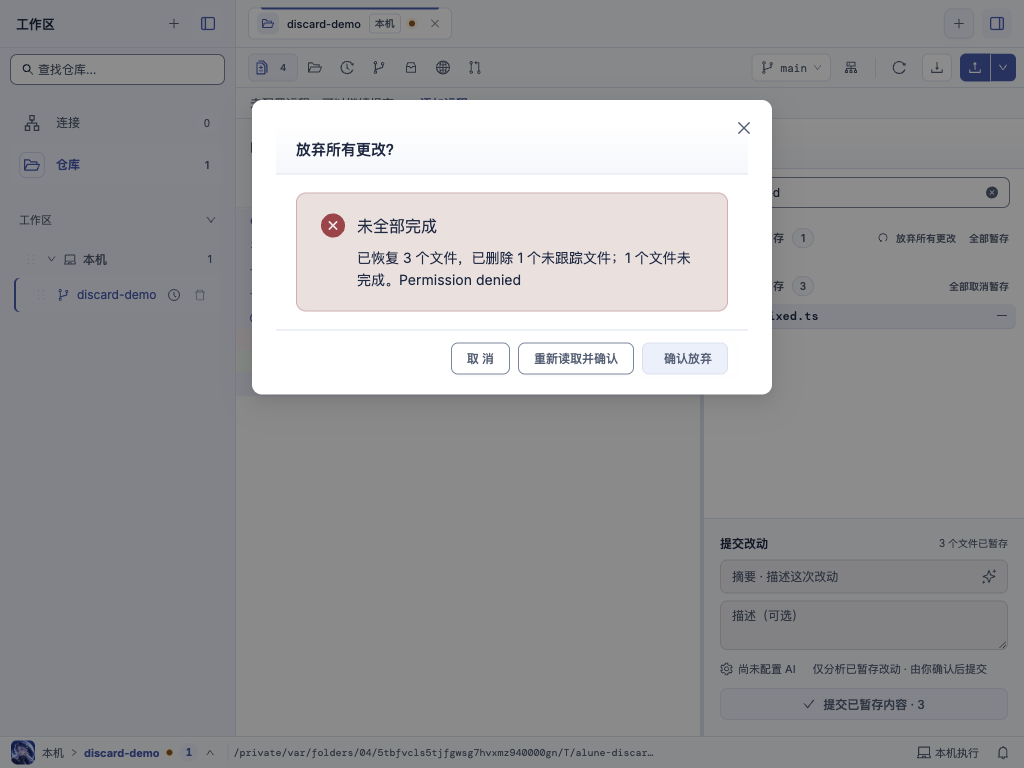
Task: Focus the 查找仓库 search field
Action: (118, 69)
